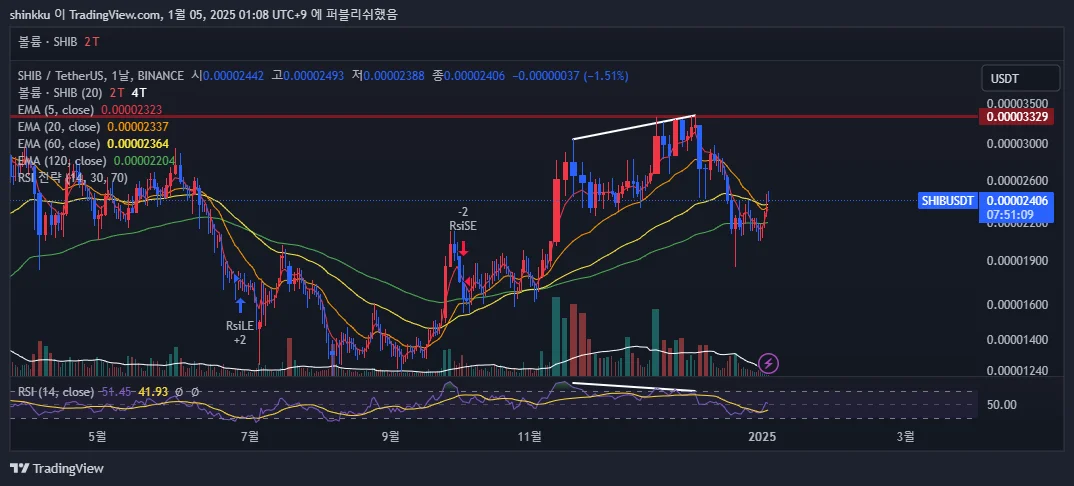
Task: Click the 0.00003000 price axis label
Action: coord(1017,144)
